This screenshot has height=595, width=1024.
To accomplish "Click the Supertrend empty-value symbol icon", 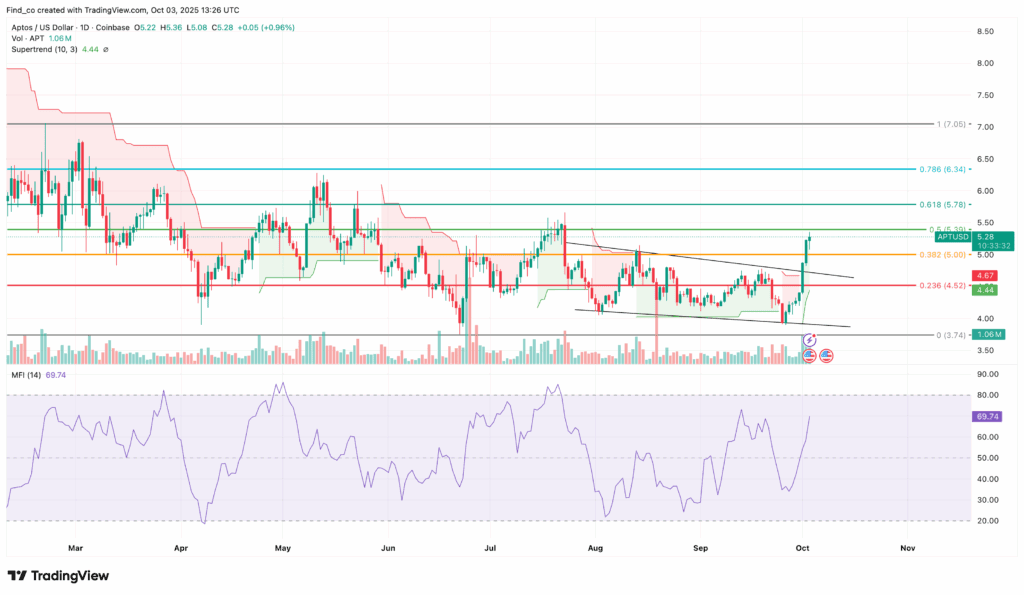I will point(105,49).
